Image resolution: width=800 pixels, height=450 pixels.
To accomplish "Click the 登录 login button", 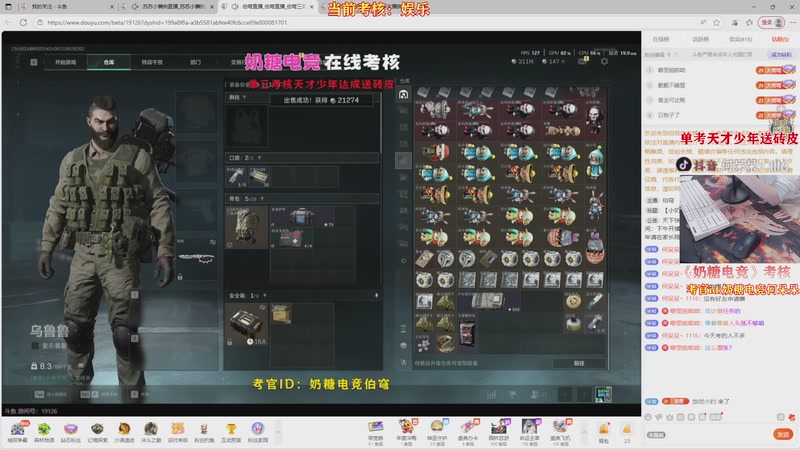I will pyautogui.click(x=772, y=22).
